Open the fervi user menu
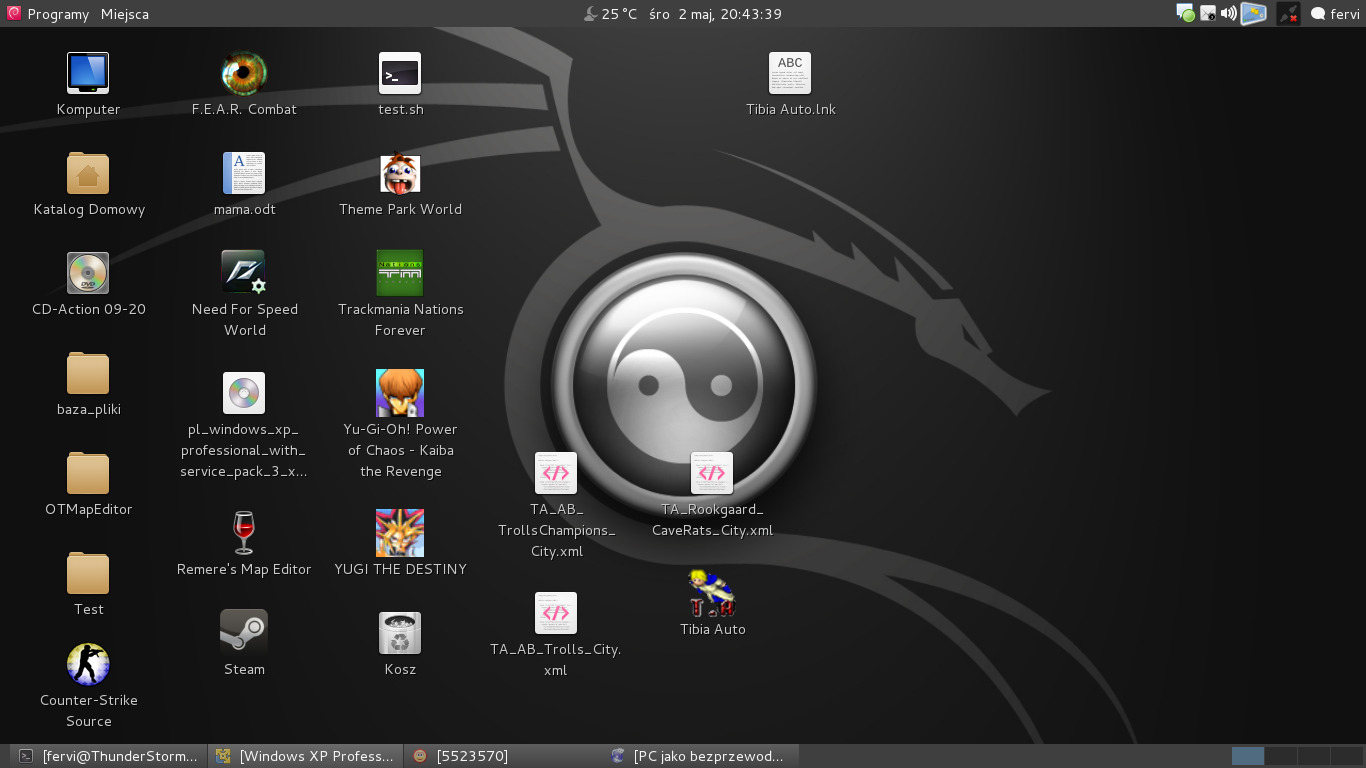 coord(1335,14)
